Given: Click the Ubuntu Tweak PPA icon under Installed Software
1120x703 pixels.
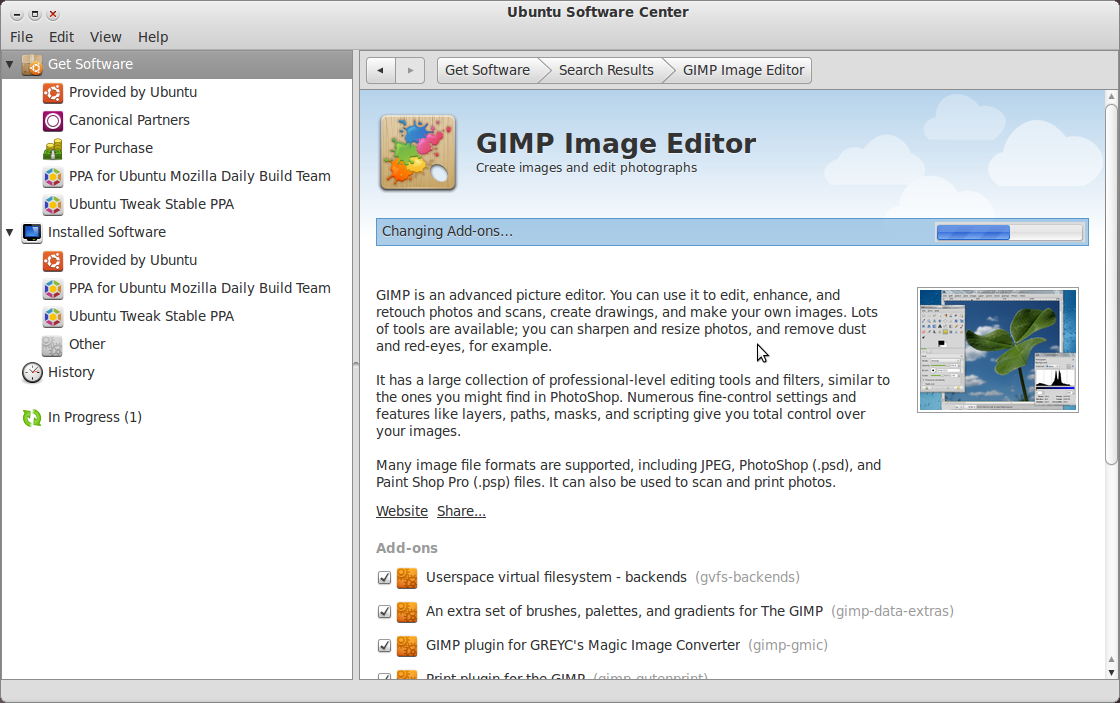Looking at the screenshot, I should pyautogui.click(x=53, y=316).
